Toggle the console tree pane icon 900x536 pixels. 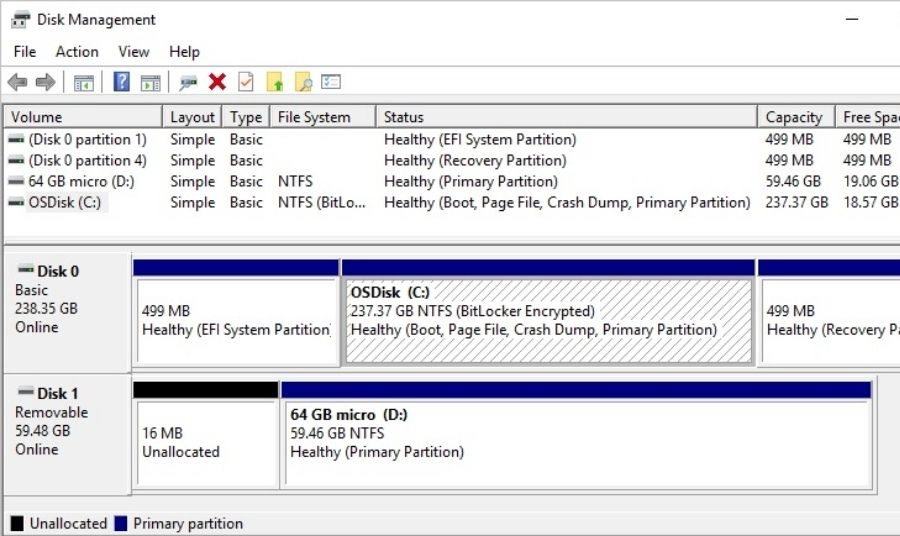pyautogui.click(x=84, y=83)
